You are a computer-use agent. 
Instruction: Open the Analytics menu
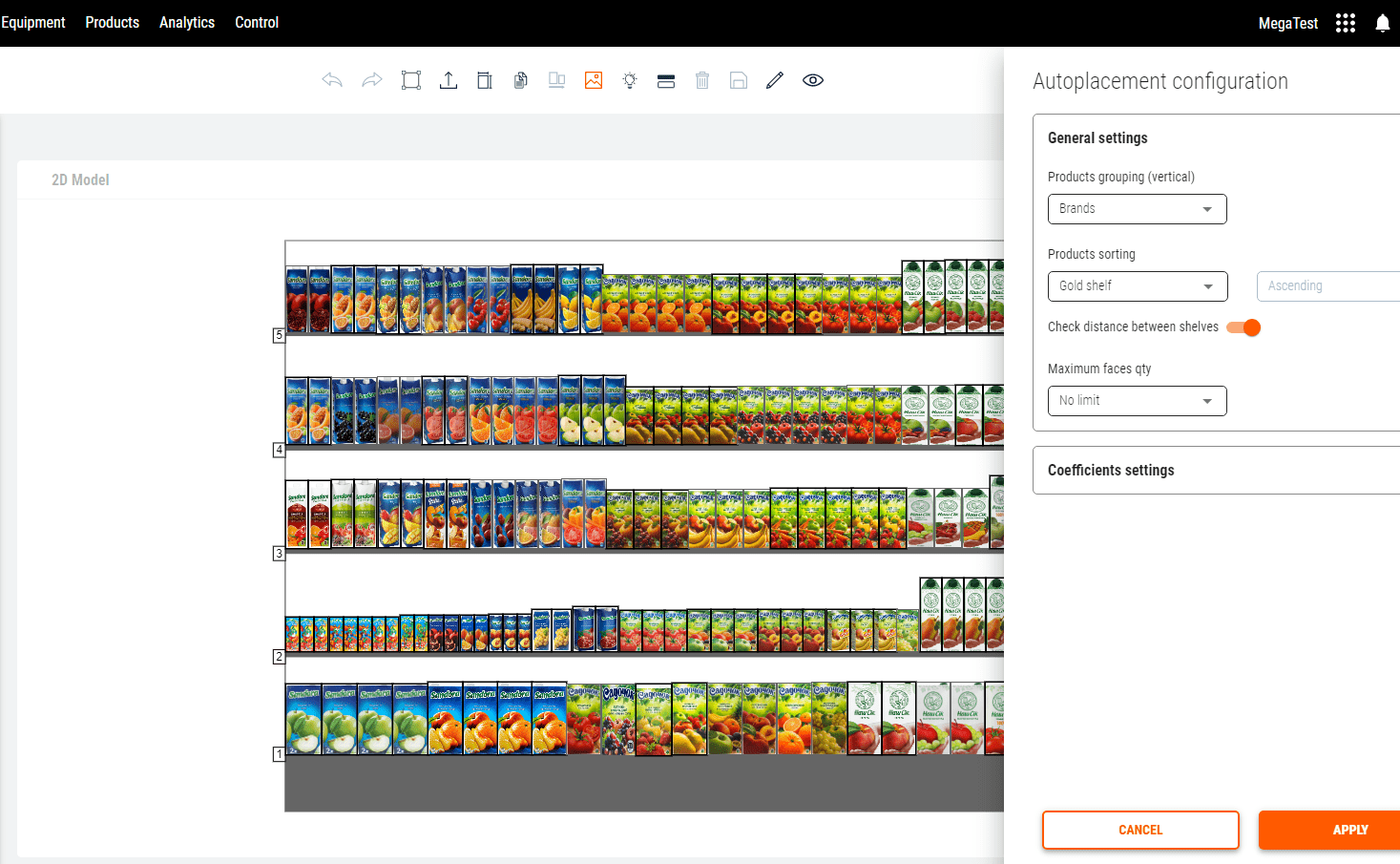tap(187, 23)
